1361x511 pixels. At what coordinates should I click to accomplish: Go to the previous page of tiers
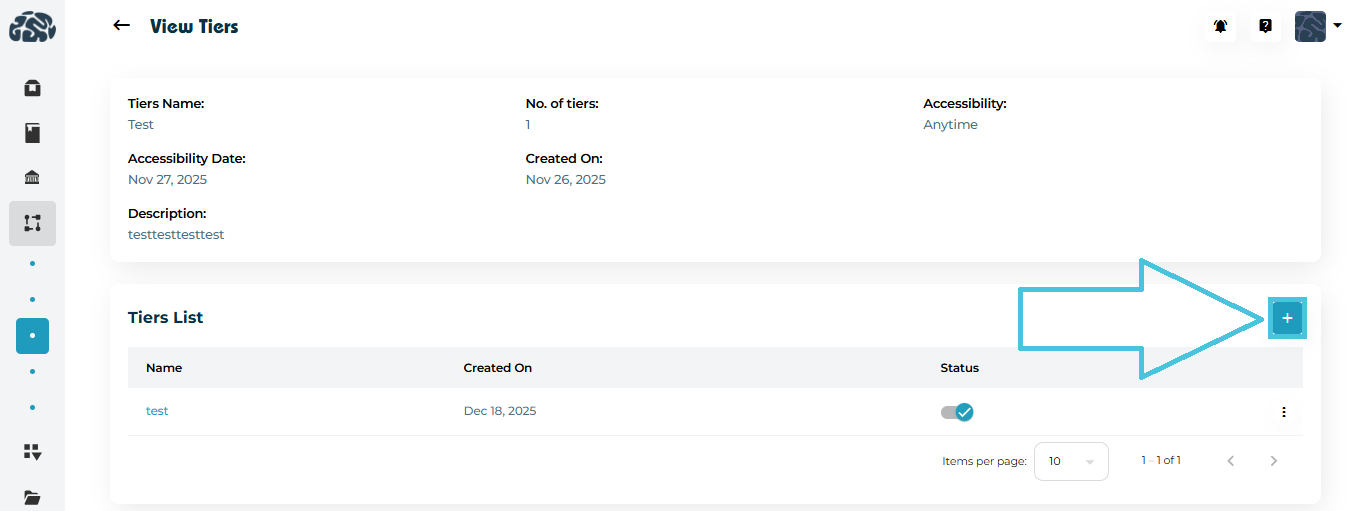[x=1231, y=461]
